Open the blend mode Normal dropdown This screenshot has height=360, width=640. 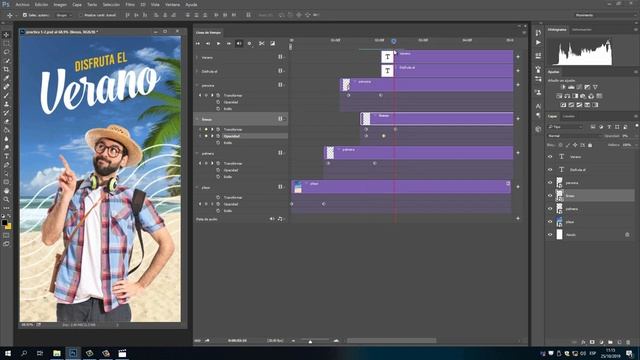575,136
